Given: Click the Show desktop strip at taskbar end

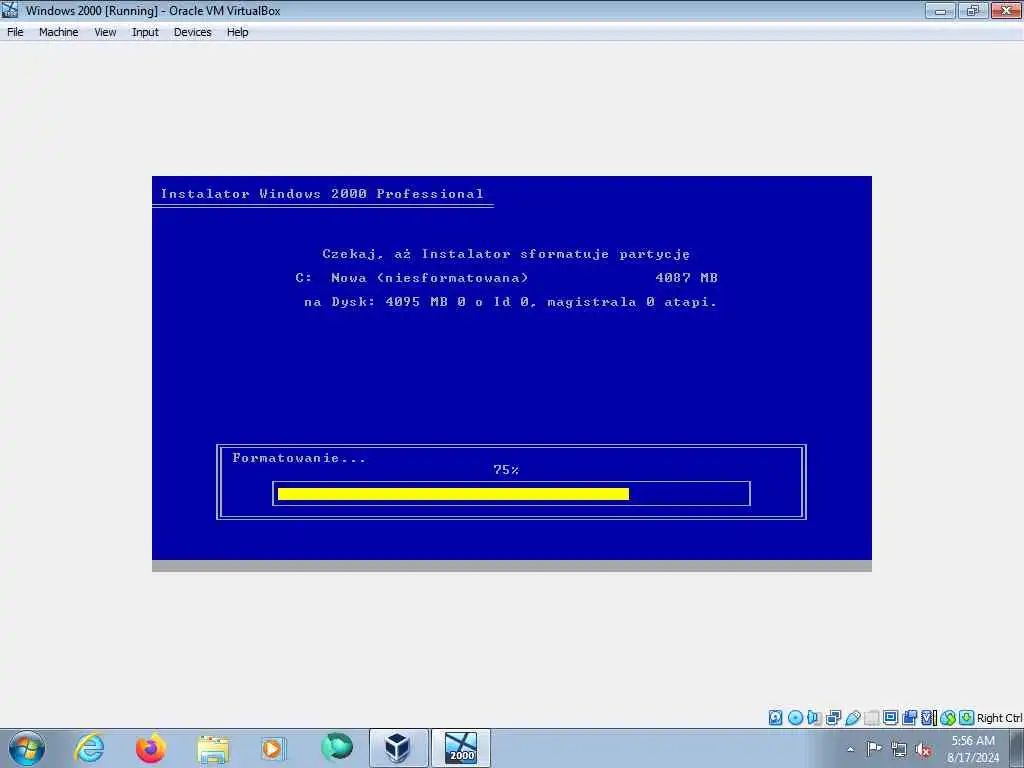Looking at the screenshot, I should coord(1017,748).
